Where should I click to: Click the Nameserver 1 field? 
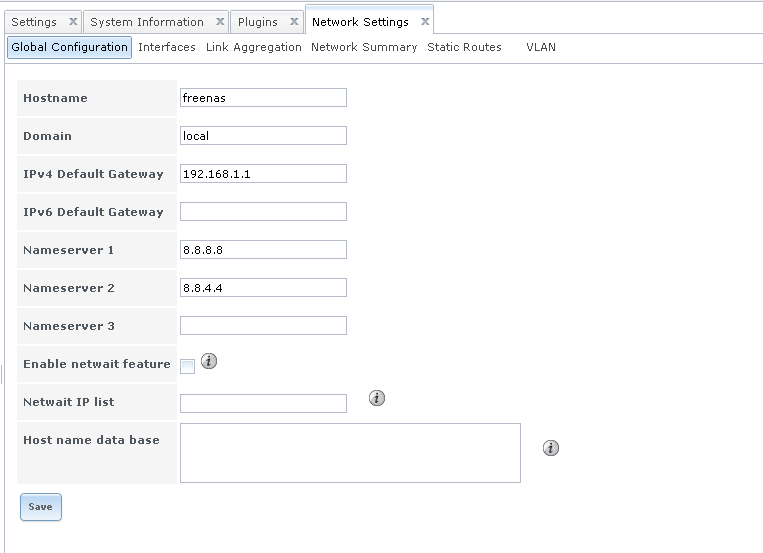click(x=263, y=249)
